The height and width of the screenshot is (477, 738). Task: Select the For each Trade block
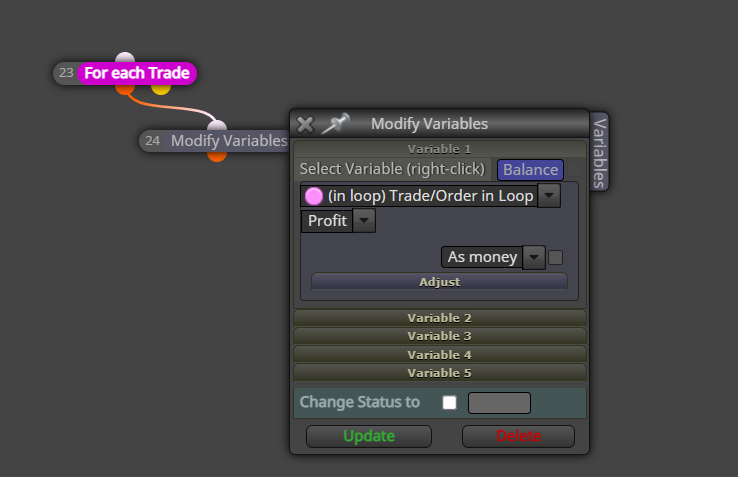point(137,73)
